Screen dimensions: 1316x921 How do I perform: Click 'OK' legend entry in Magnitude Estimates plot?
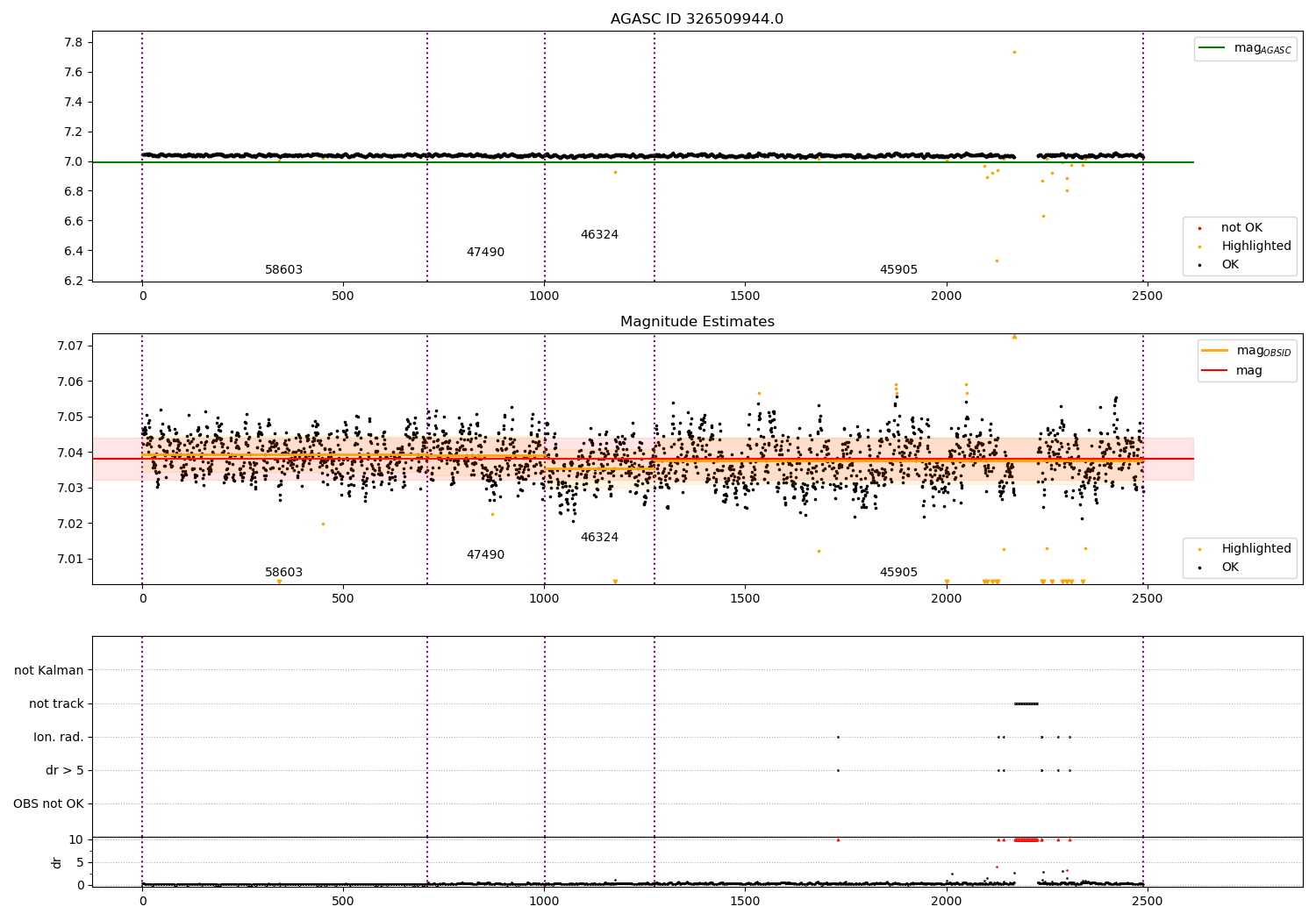(1220, 568)
